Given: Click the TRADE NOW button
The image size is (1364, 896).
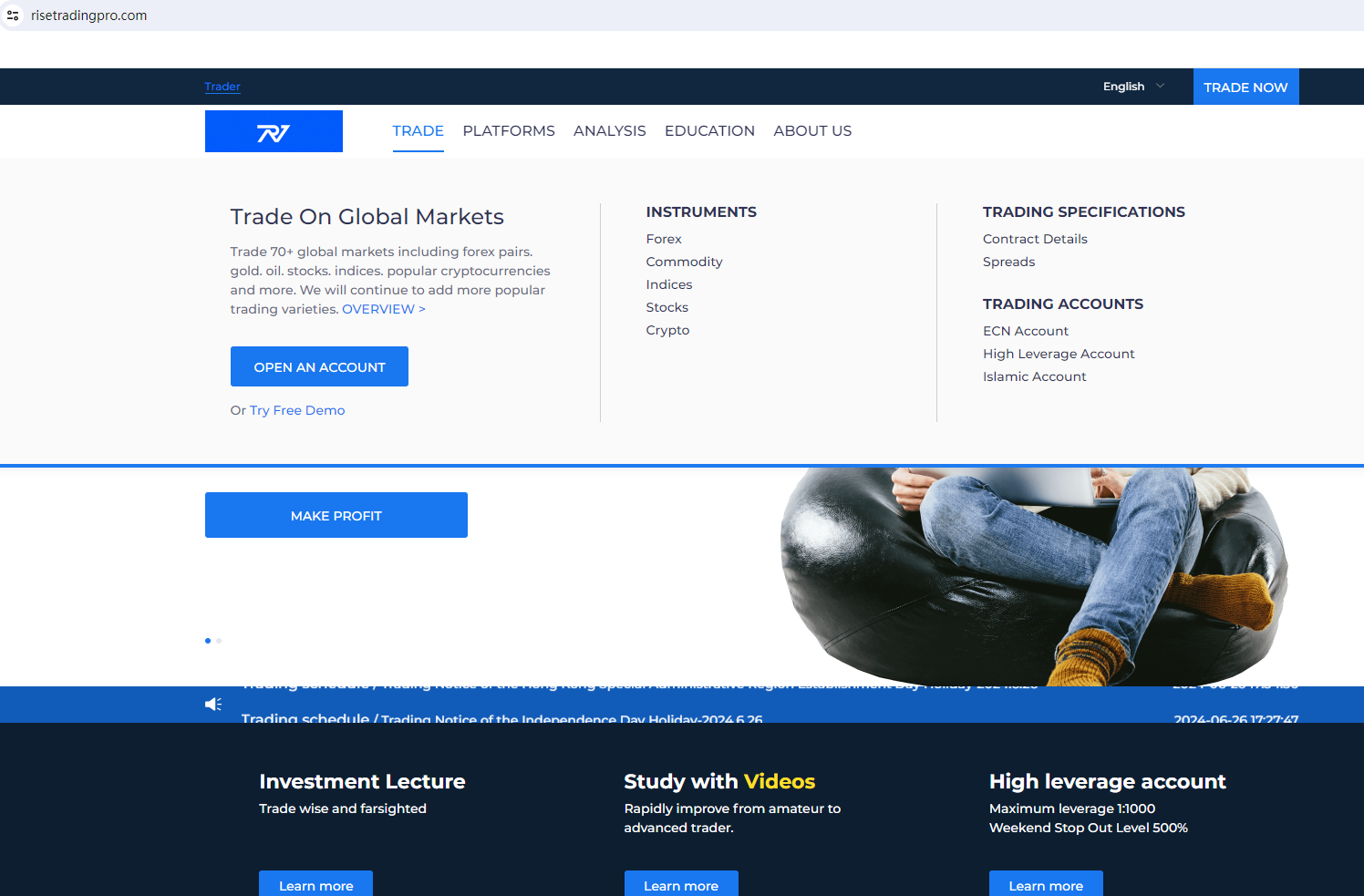Looking at the screenshot, I should point(1245,87).
